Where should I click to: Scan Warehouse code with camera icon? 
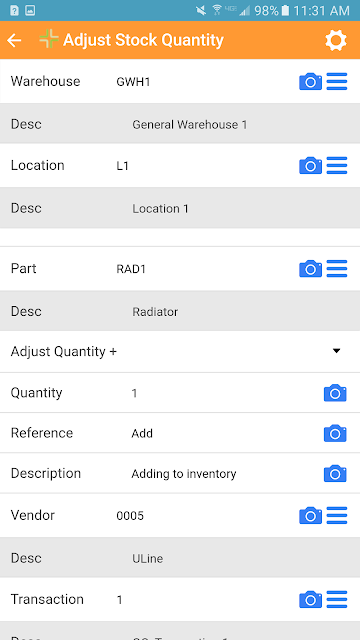click(311, 82)
